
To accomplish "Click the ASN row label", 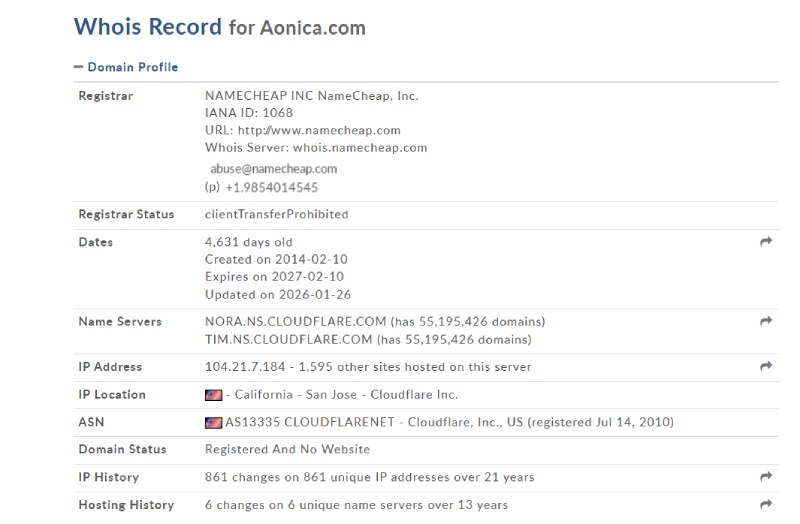I will point(91,422).
